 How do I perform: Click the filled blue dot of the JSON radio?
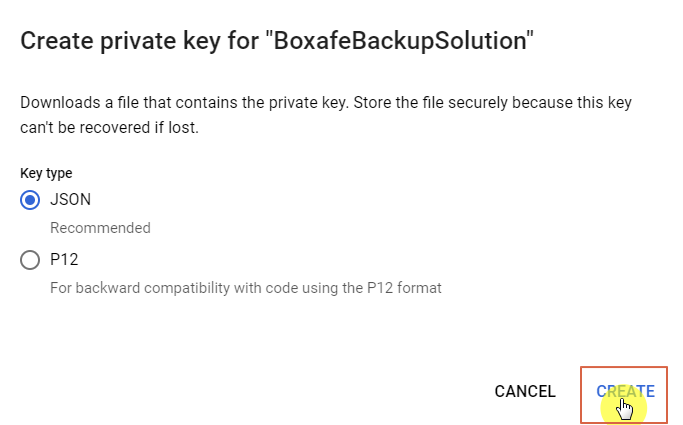point(30,200)
